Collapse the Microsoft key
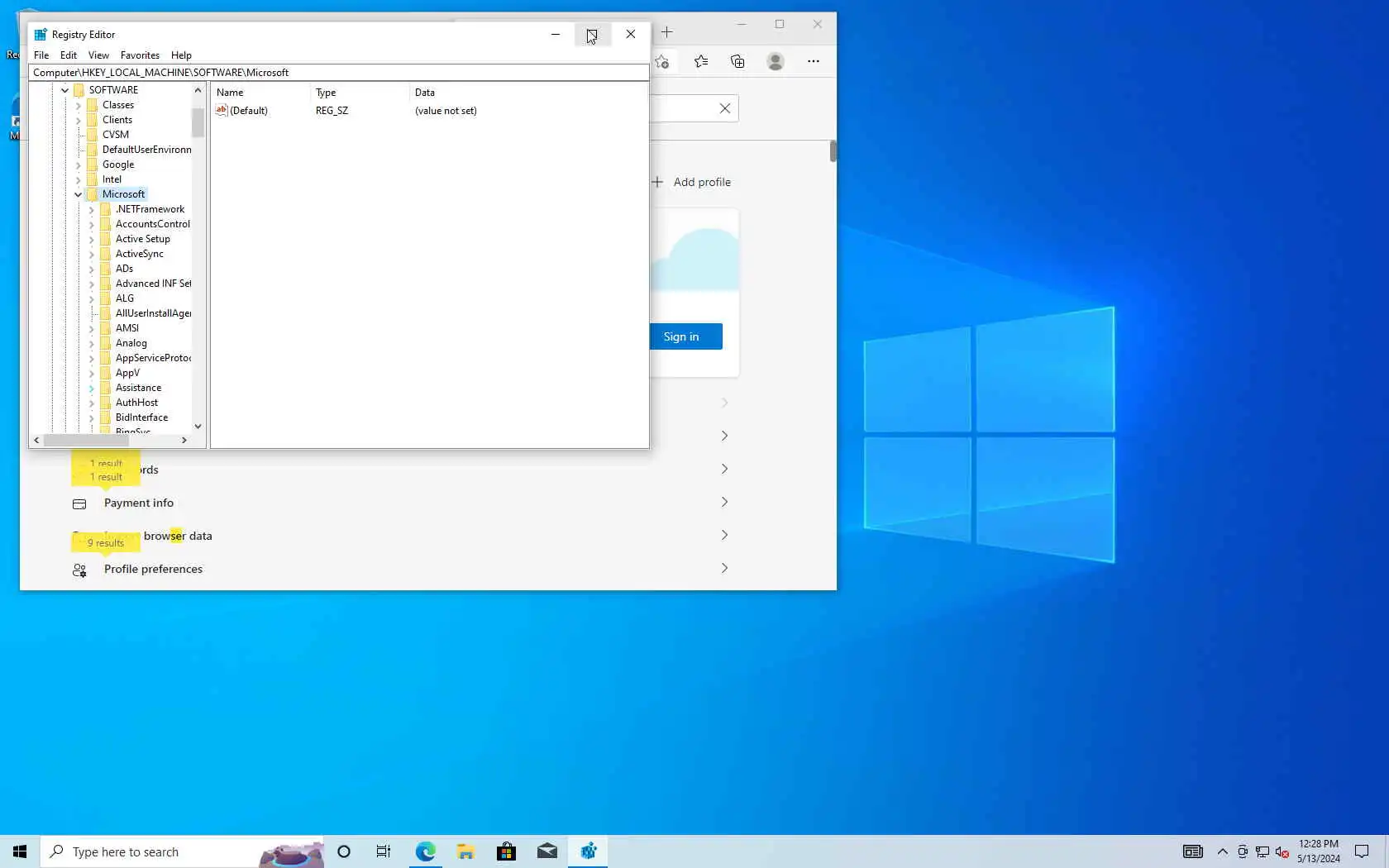This screenshot has width=1389, height=868. 79,195
